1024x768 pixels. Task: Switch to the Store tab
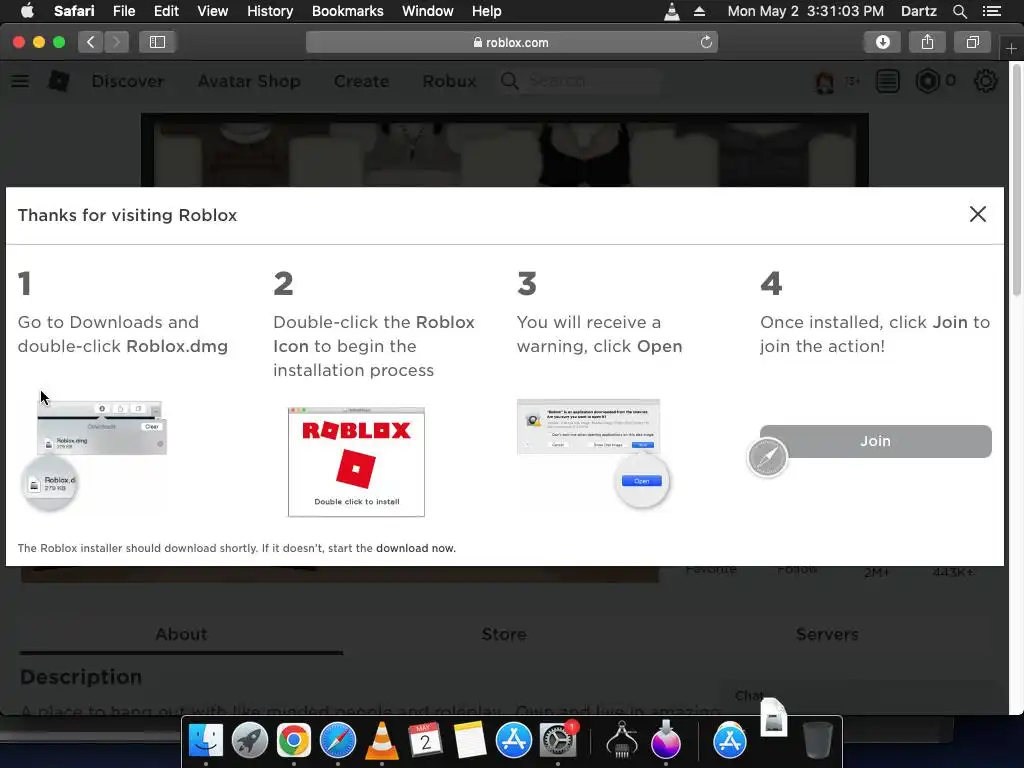click(x=504, y=634)
